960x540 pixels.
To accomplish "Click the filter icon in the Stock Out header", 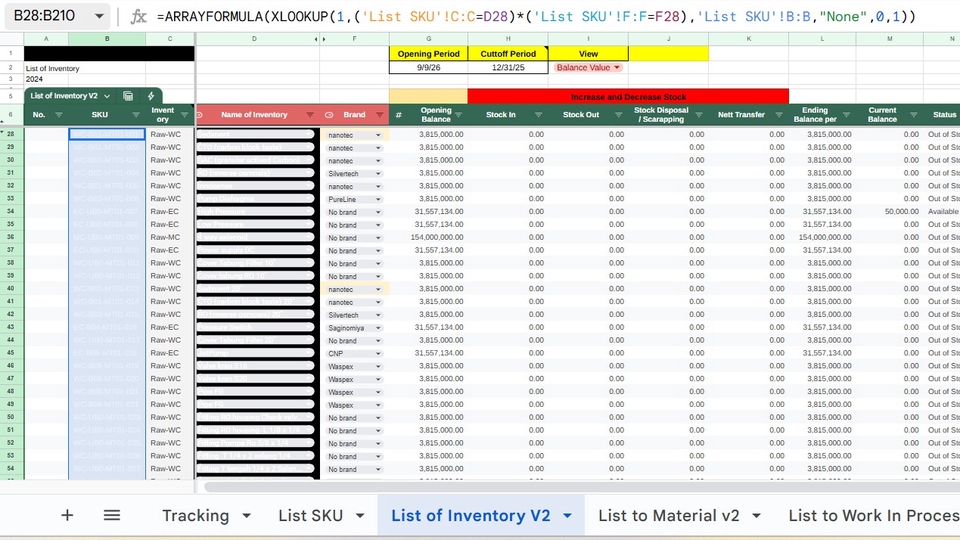I will coord(618,115).
